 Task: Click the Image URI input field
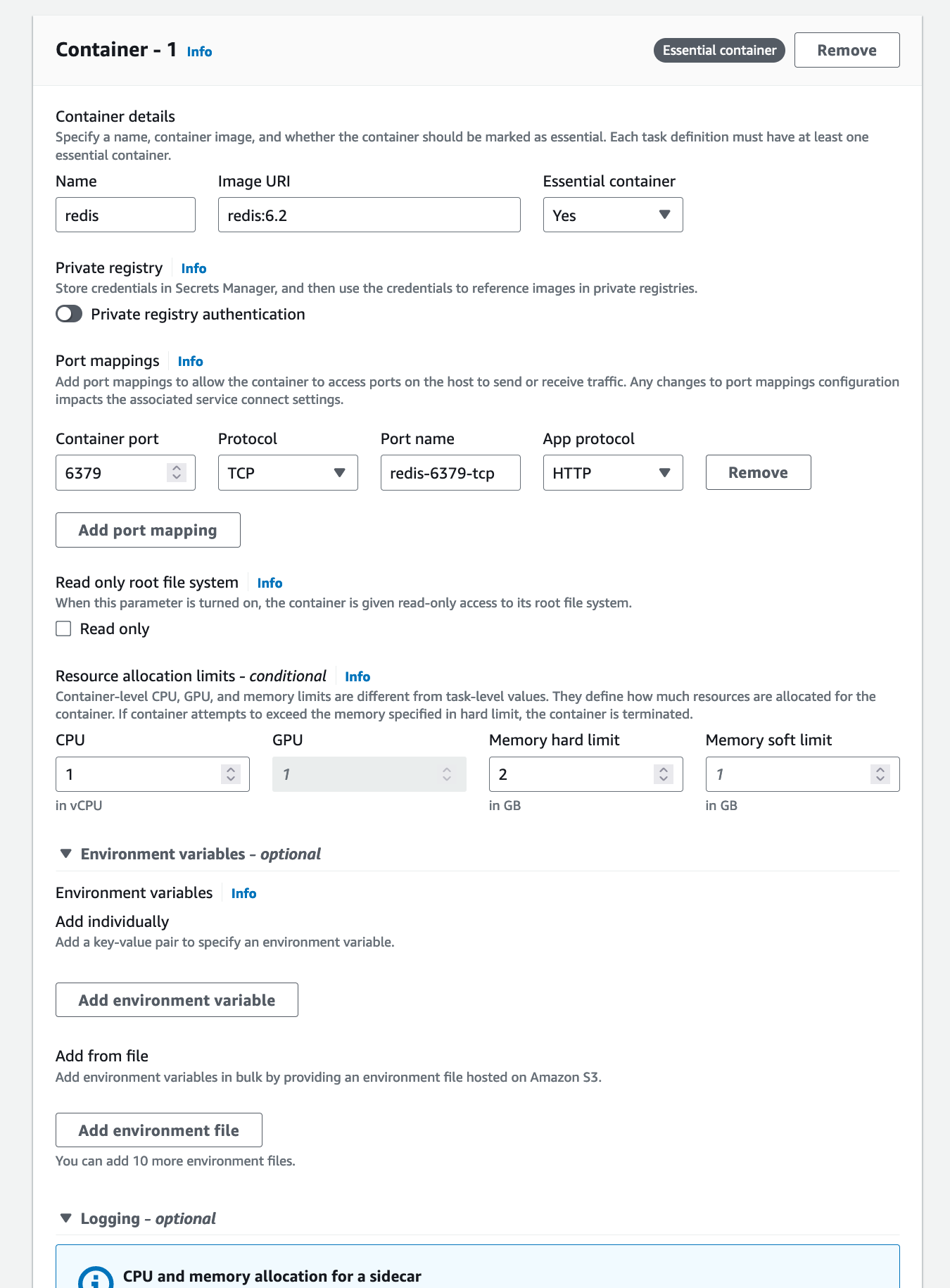click(369, 215)
